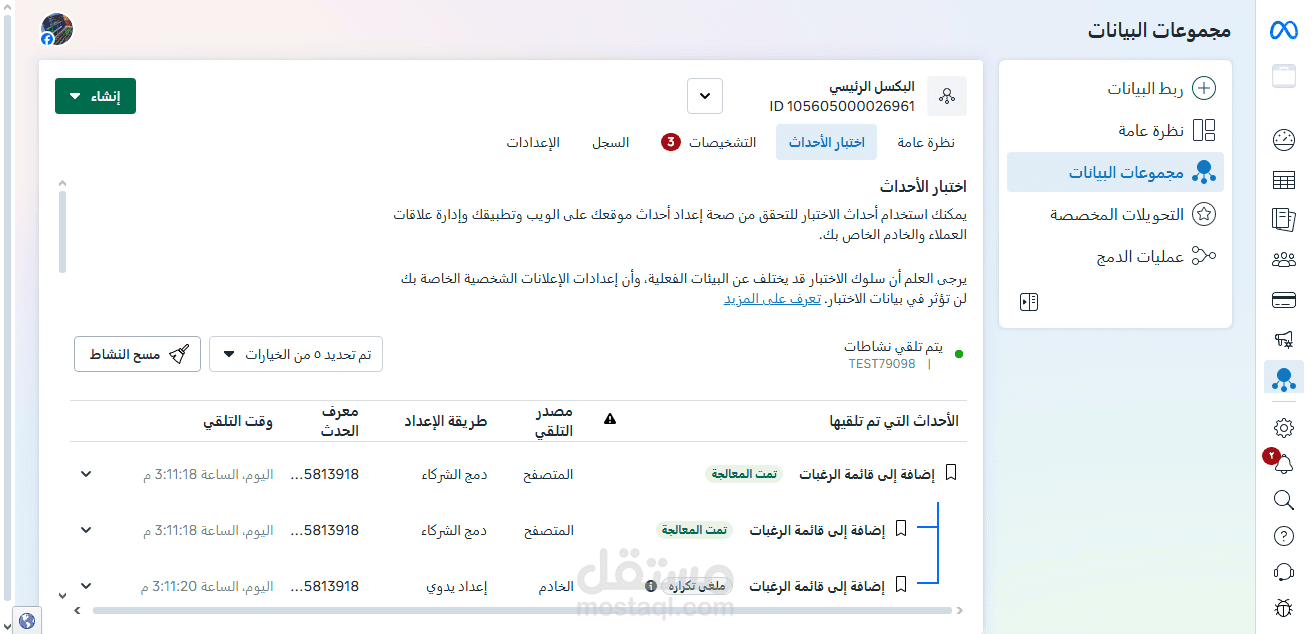Click the table scroll-down arrow at bottom left
The image size is (1312, 634).
[62, 596]
